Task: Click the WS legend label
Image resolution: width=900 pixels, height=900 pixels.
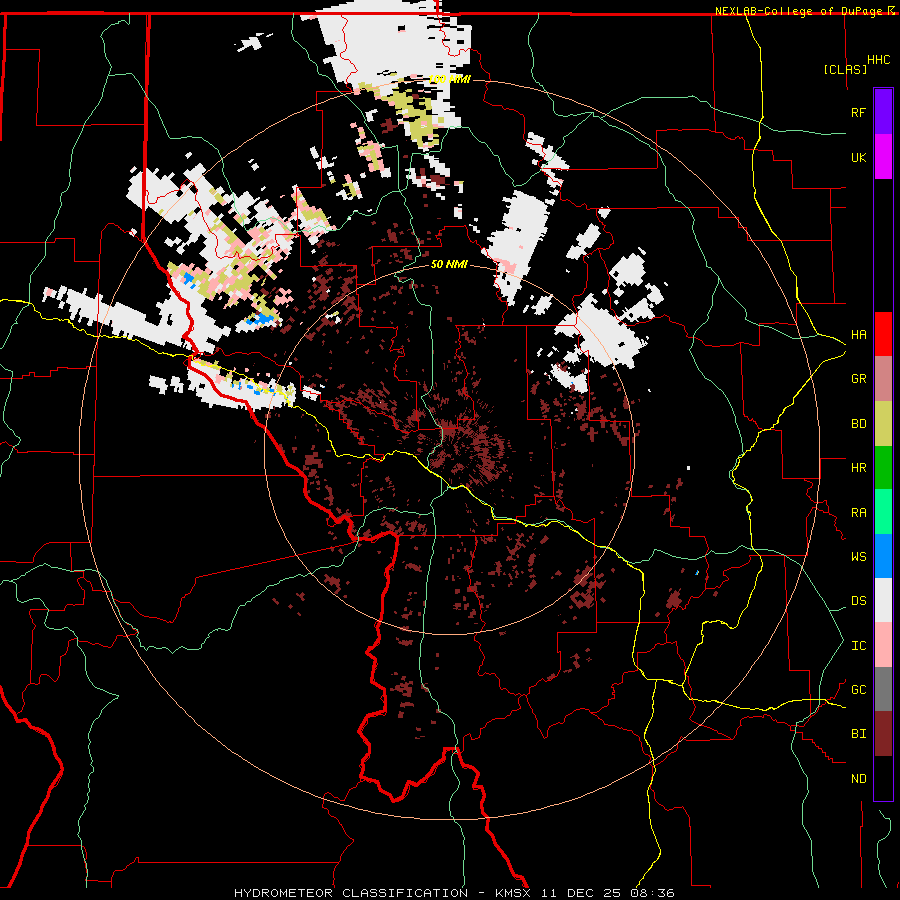Action: 859,557
